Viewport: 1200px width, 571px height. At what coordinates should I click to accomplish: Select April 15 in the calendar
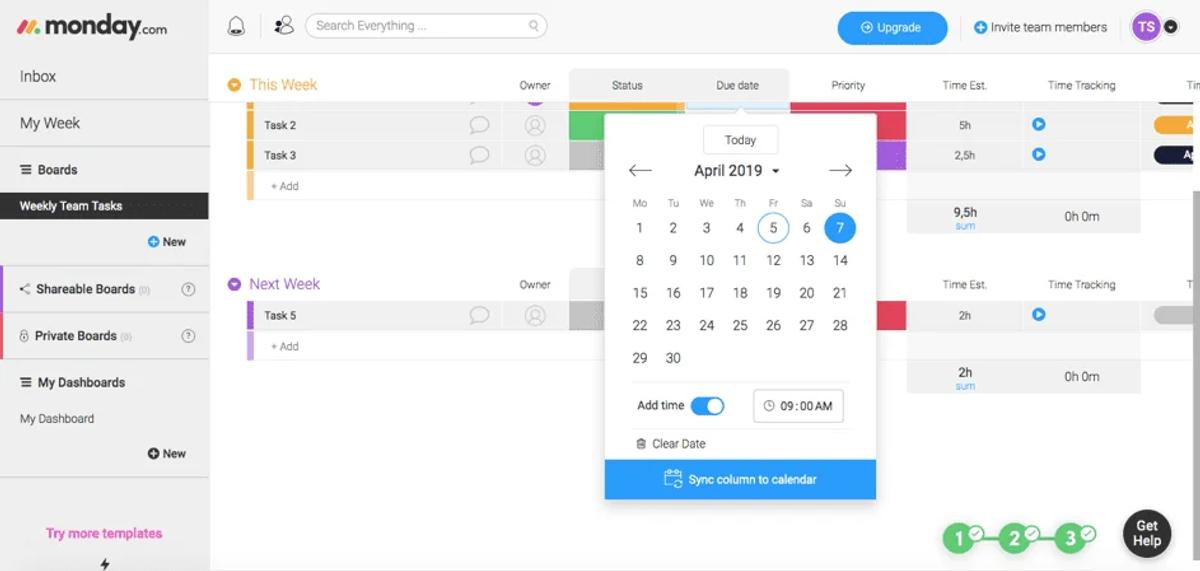point(640,293)
